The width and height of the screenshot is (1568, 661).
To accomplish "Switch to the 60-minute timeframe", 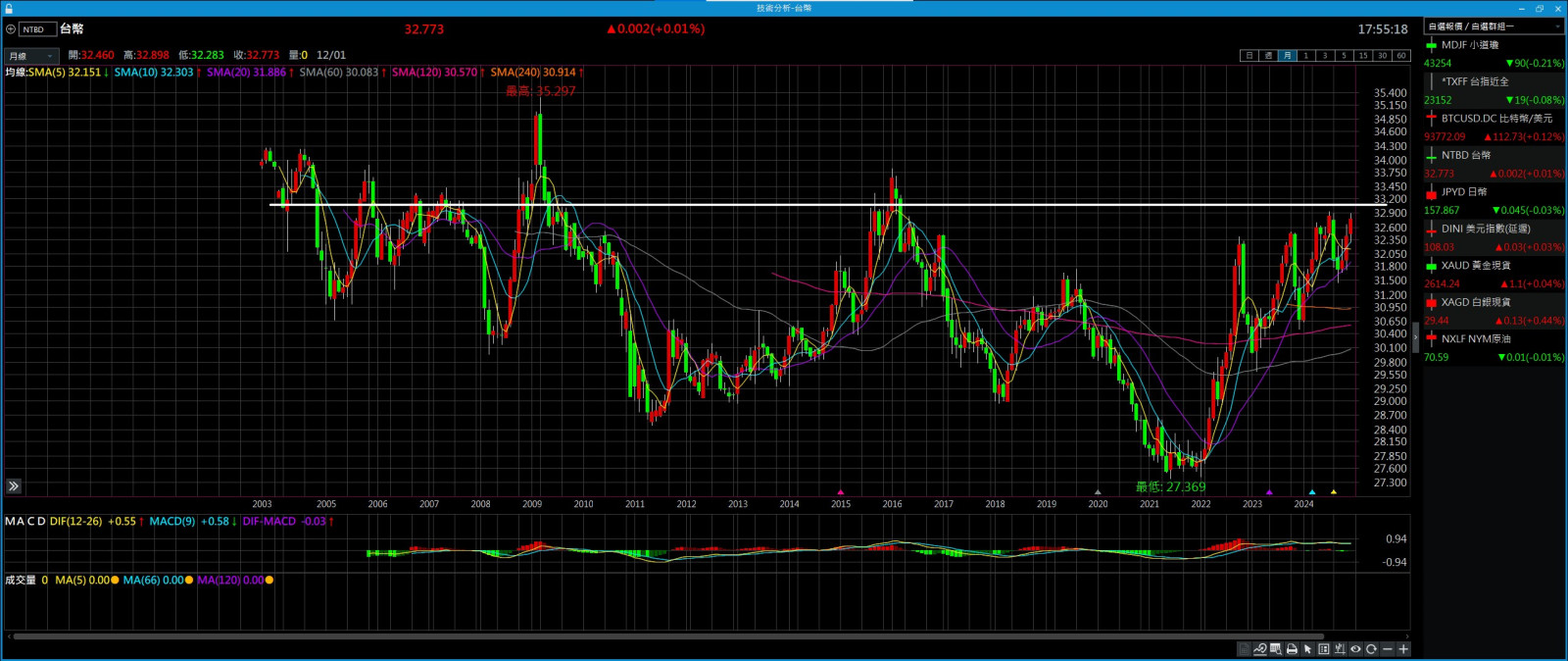I will (1400, 56).
